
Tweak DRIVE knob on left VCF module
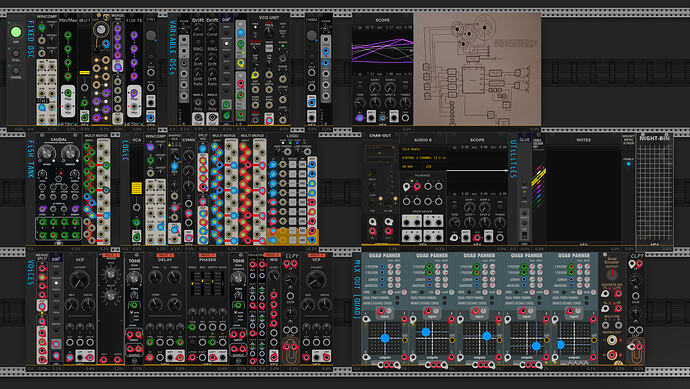88,304
